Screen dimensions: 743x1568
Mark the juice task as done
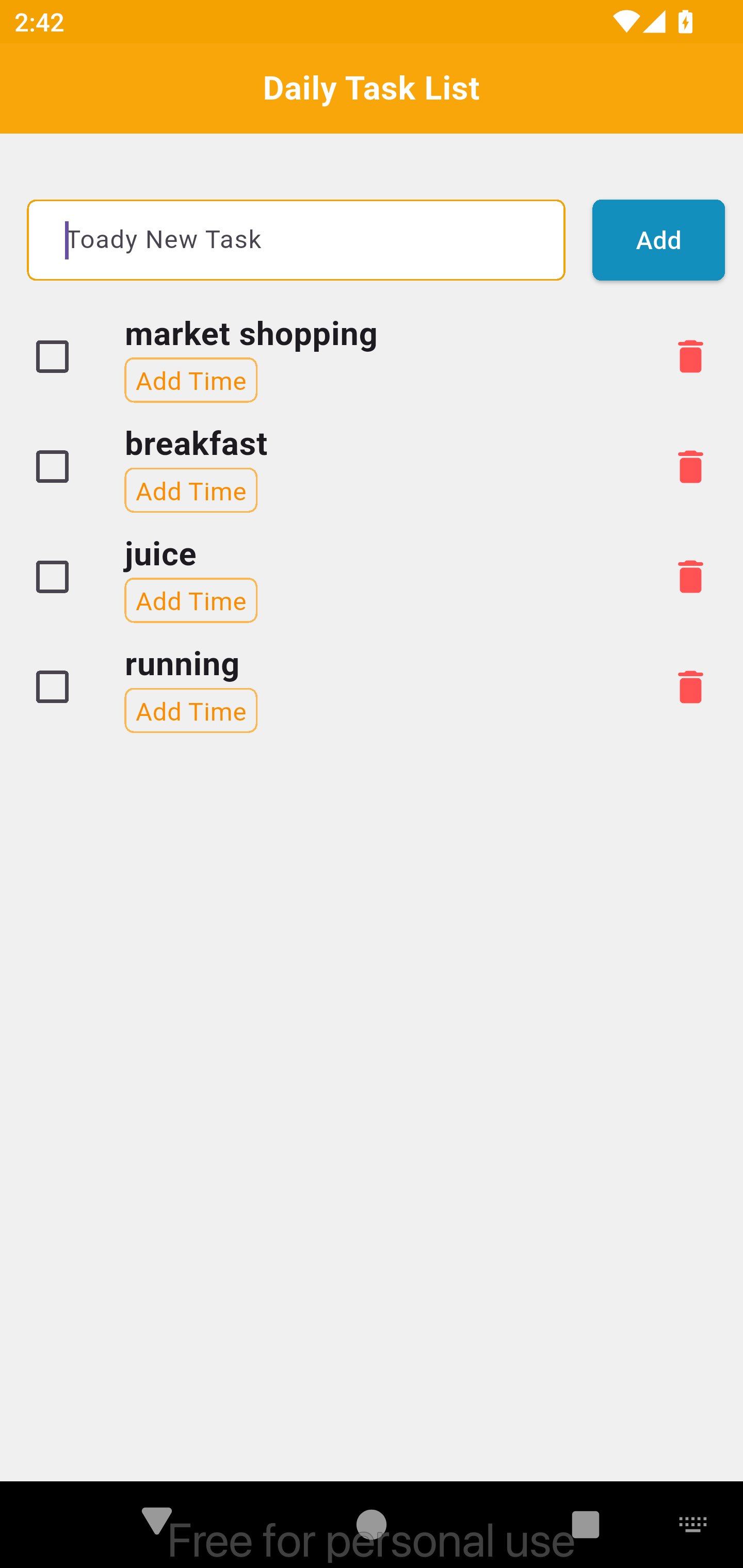click(53, 577)
